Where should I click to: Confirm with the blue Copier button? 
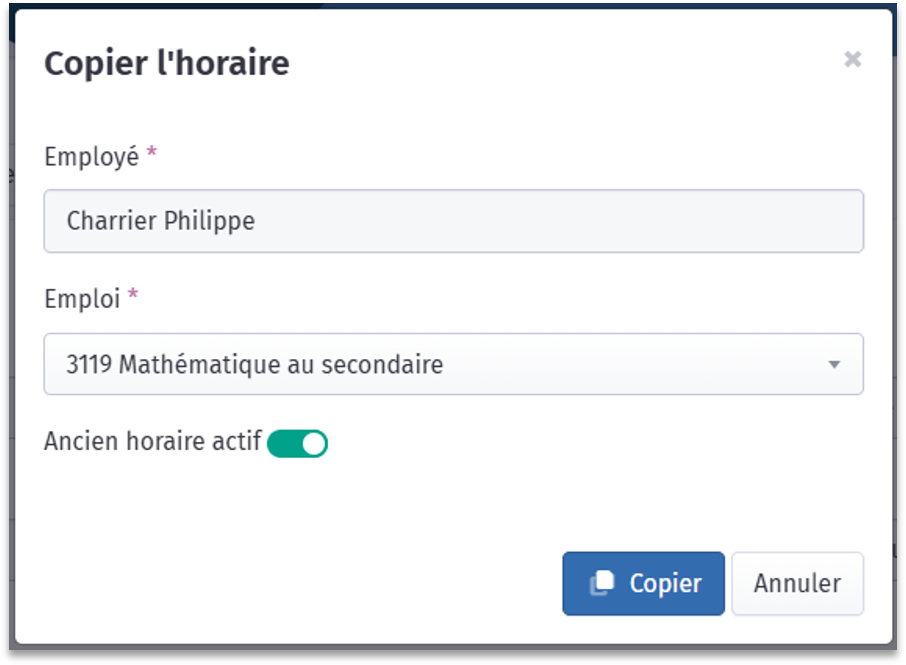[x=643, y=583]
